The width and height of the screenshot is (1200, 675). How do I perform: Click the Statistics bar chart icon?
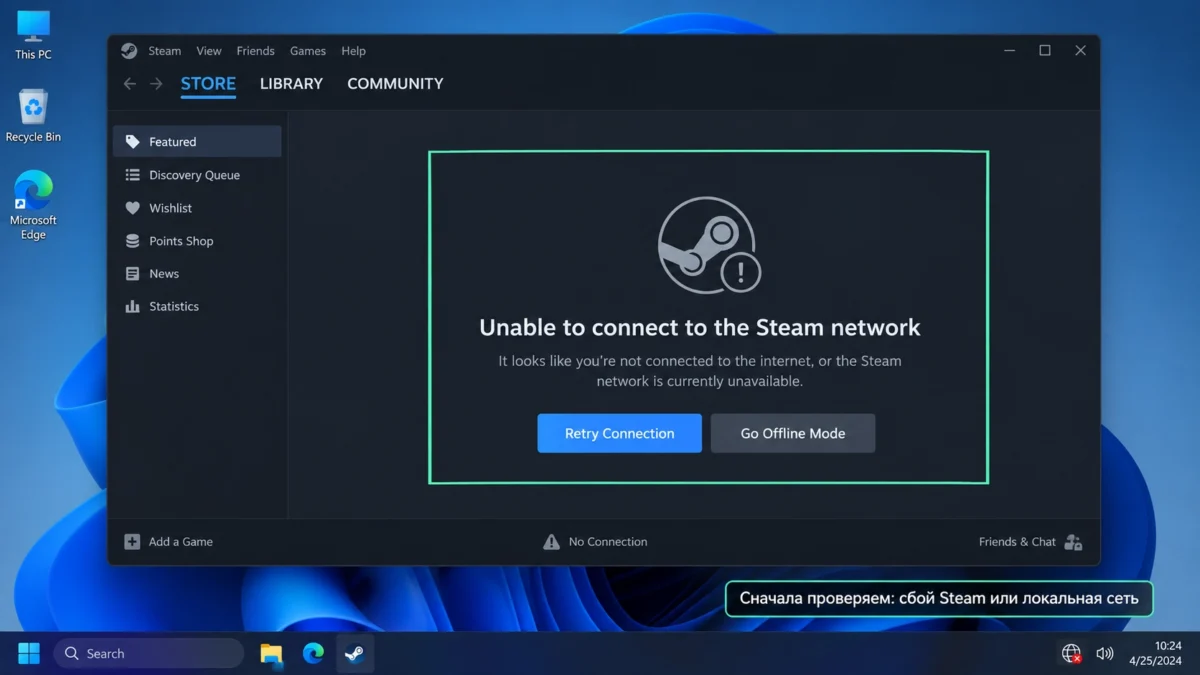132,307
